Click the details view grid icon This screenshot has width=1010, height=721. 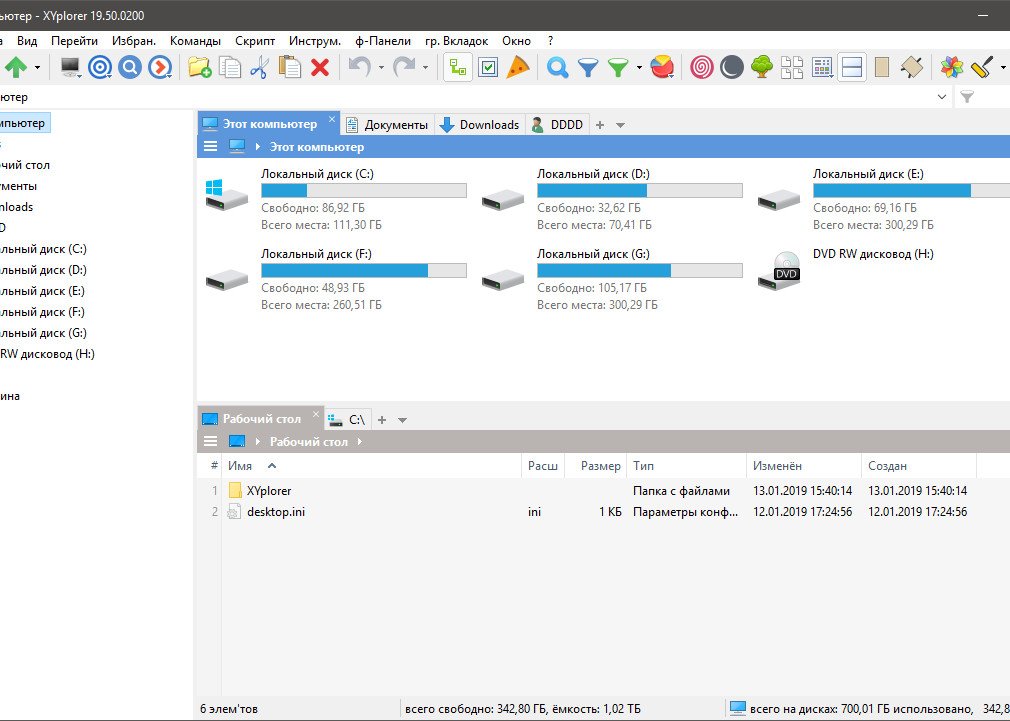pyautogui.click(x=822, y=67)
